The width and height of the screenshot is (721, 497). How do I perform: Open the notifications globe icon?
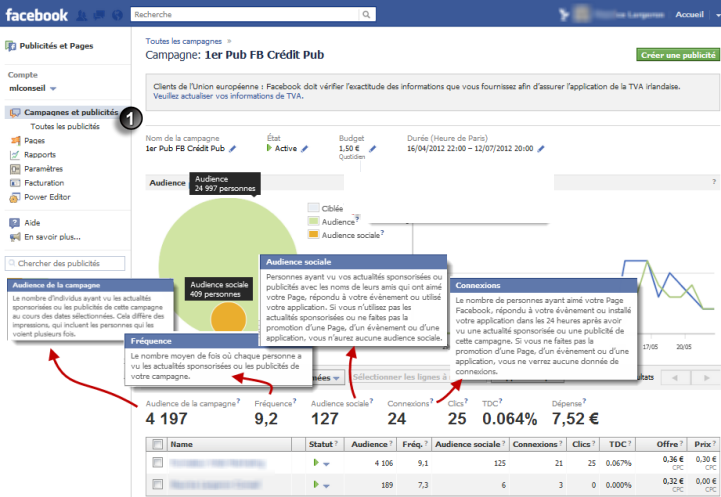[118, 15]
